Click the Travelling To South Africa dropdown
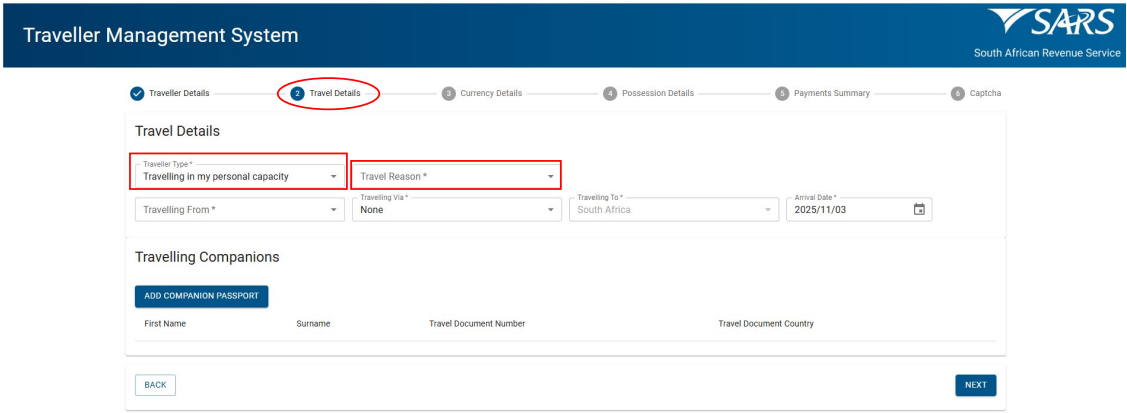 674,210
